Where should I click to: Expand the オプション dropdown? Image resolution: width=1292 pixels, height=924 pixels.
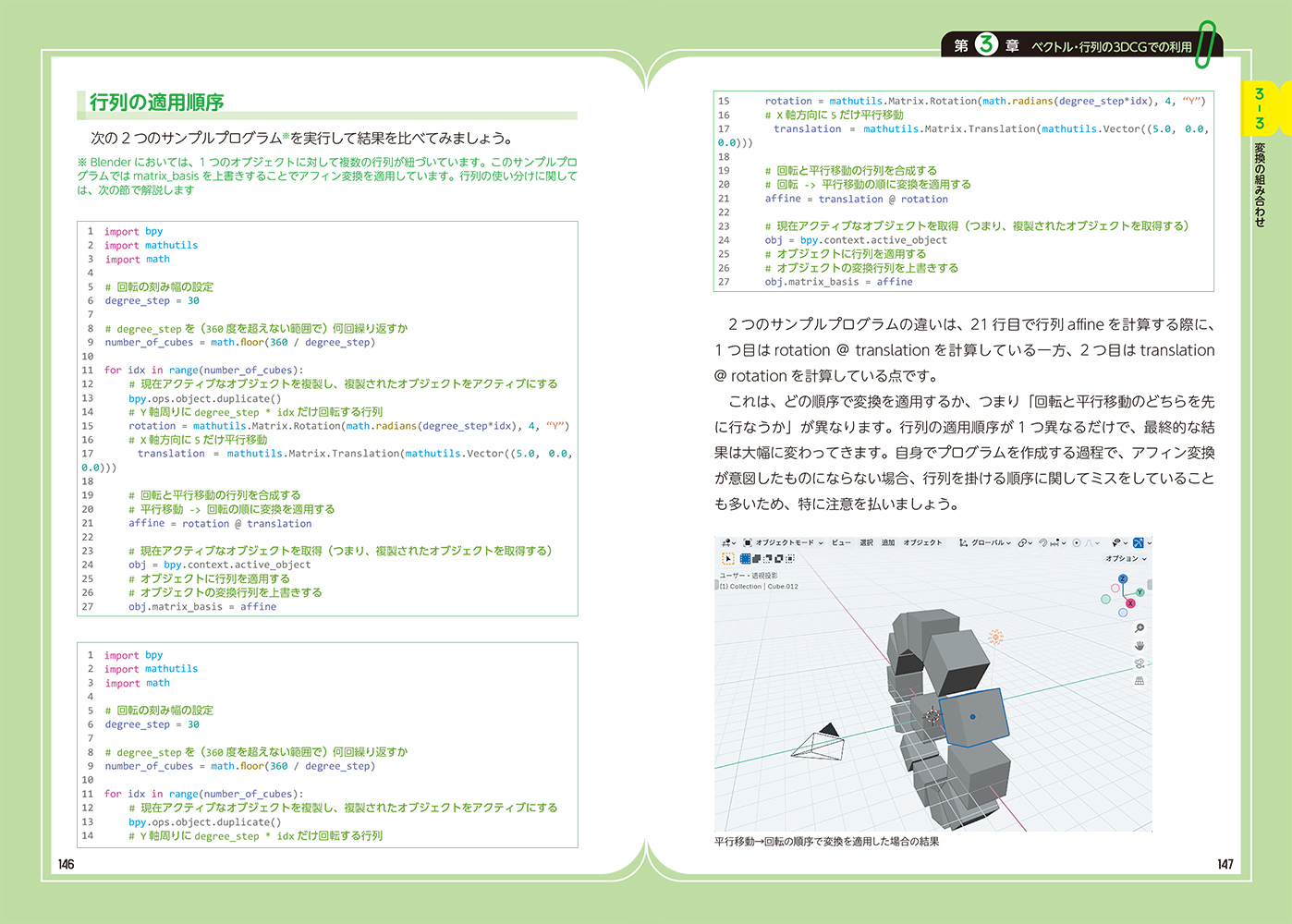1124,559
